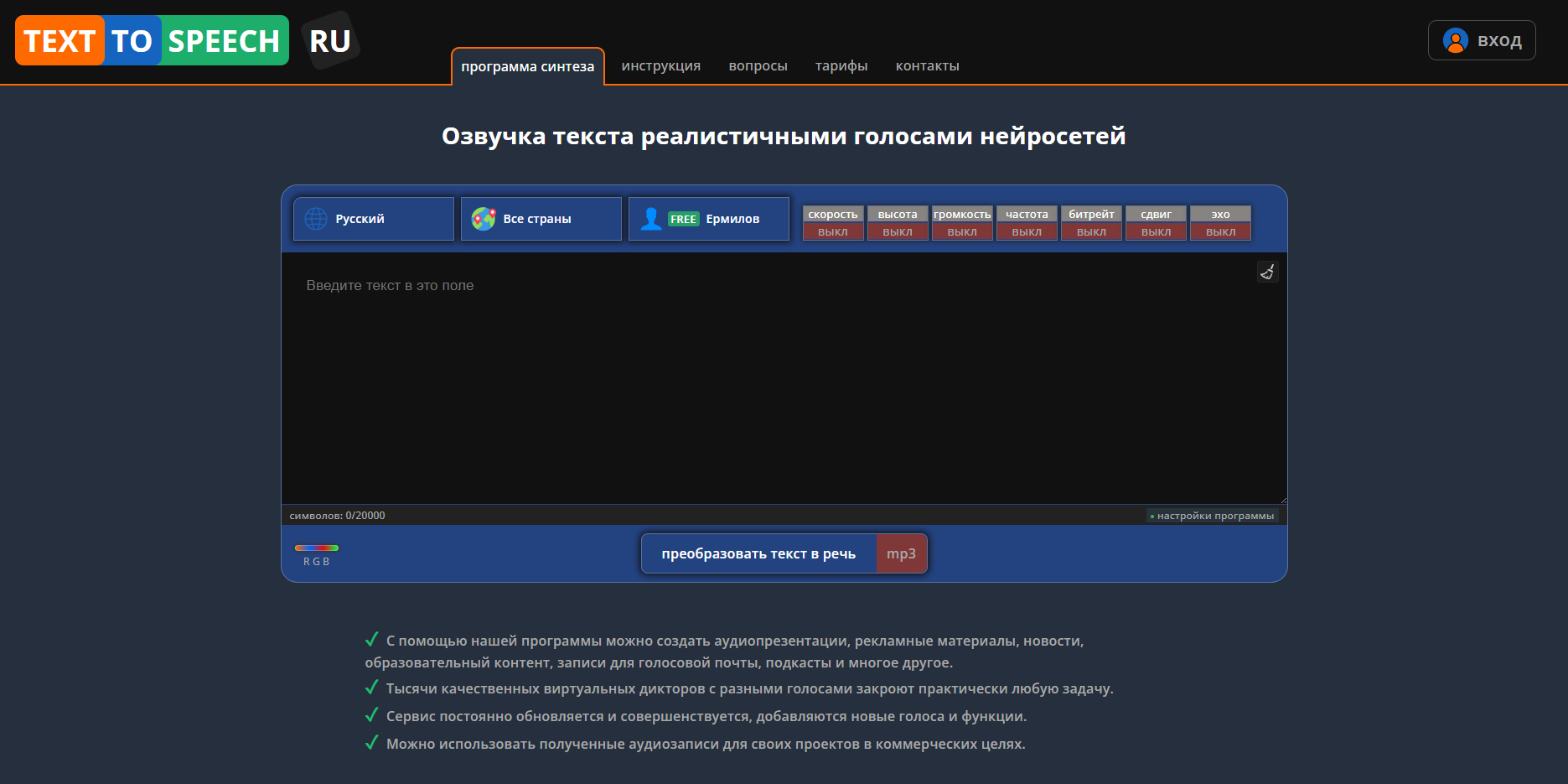Viewport: 1568px width, 784px height.
Task: Click the map icon beside Все страны
Action: (484, 219)
